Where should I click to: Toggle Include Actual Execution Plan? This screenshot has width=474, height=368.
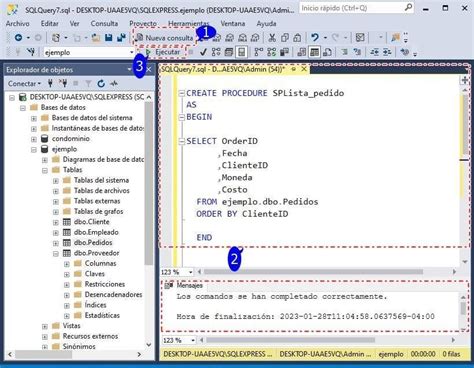[x=258, y=52]
